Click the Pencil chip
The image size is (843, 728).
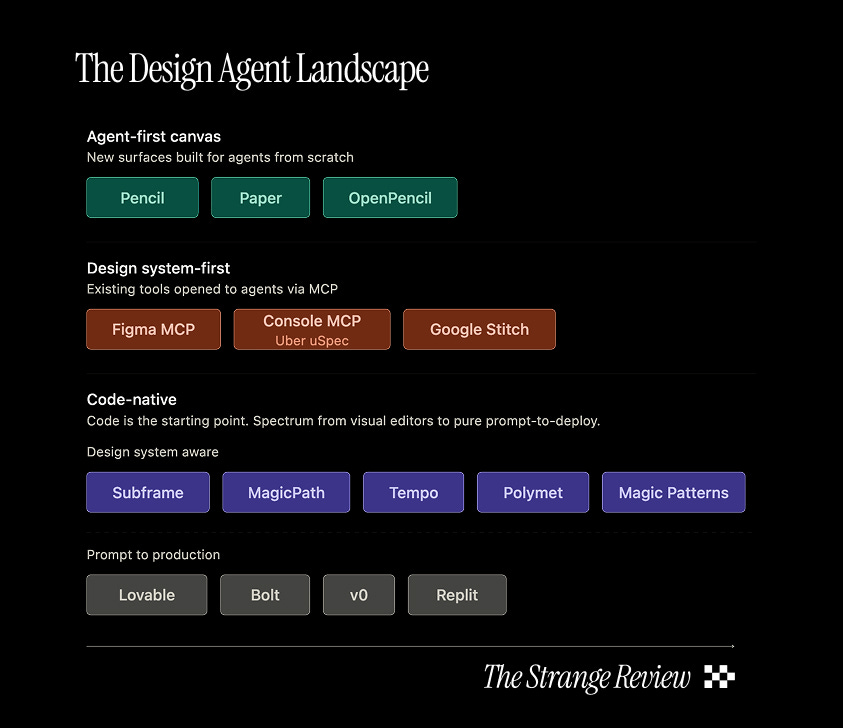142,197
